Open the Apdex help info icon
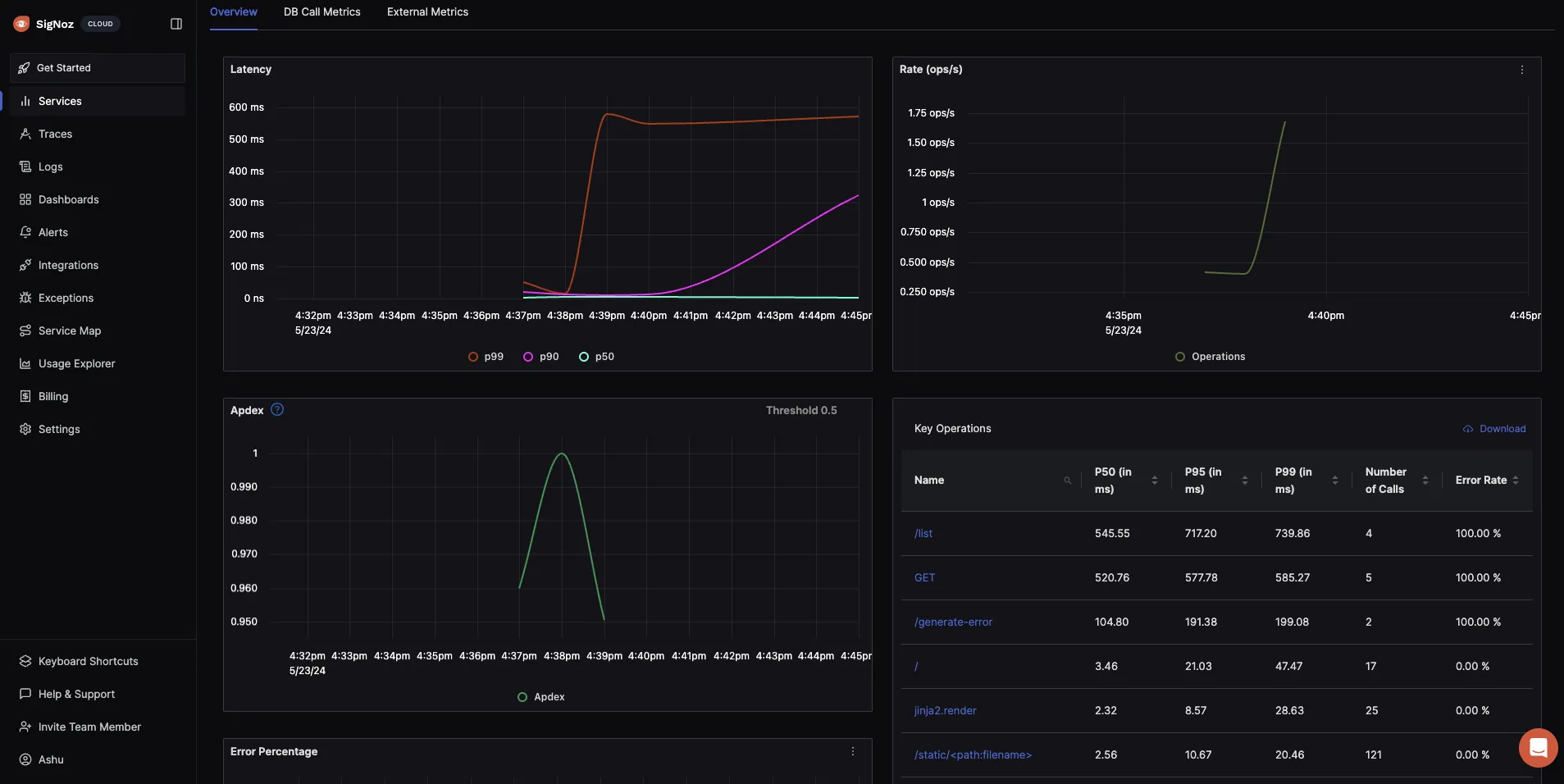 coord(277,410)
